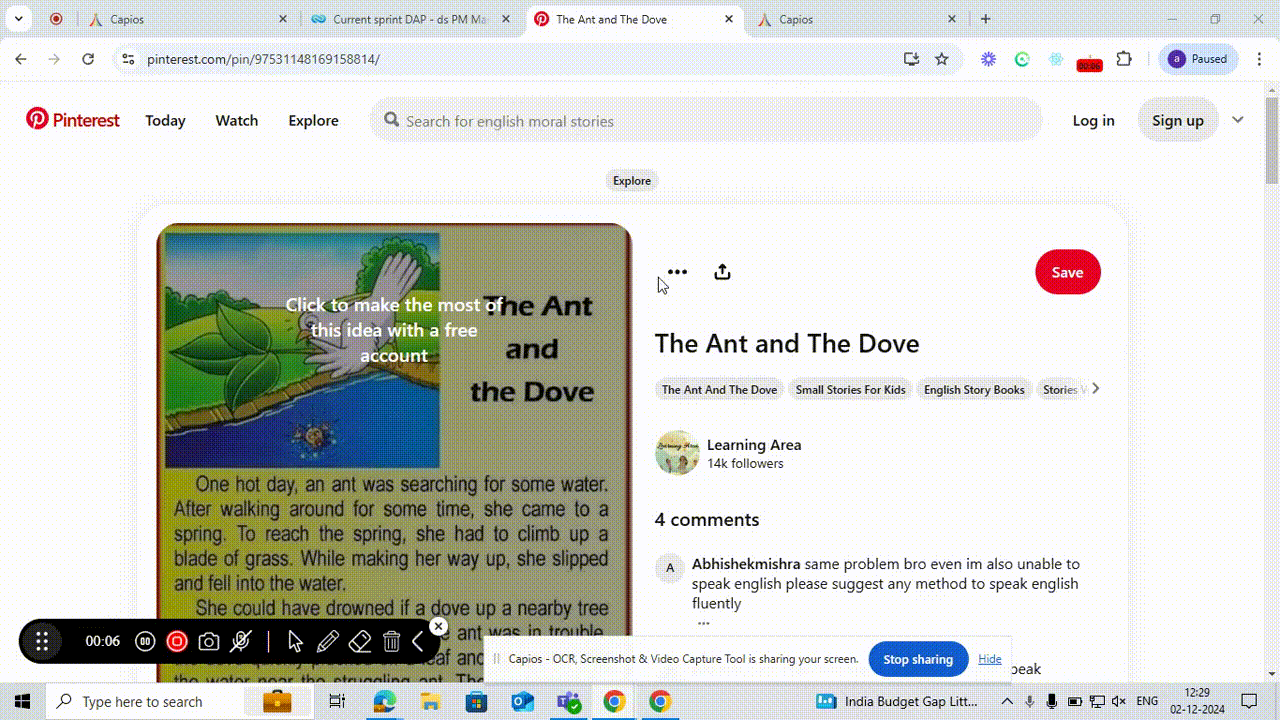Click the trash icon in the recorder toolbar

click(x=392, y=641)
